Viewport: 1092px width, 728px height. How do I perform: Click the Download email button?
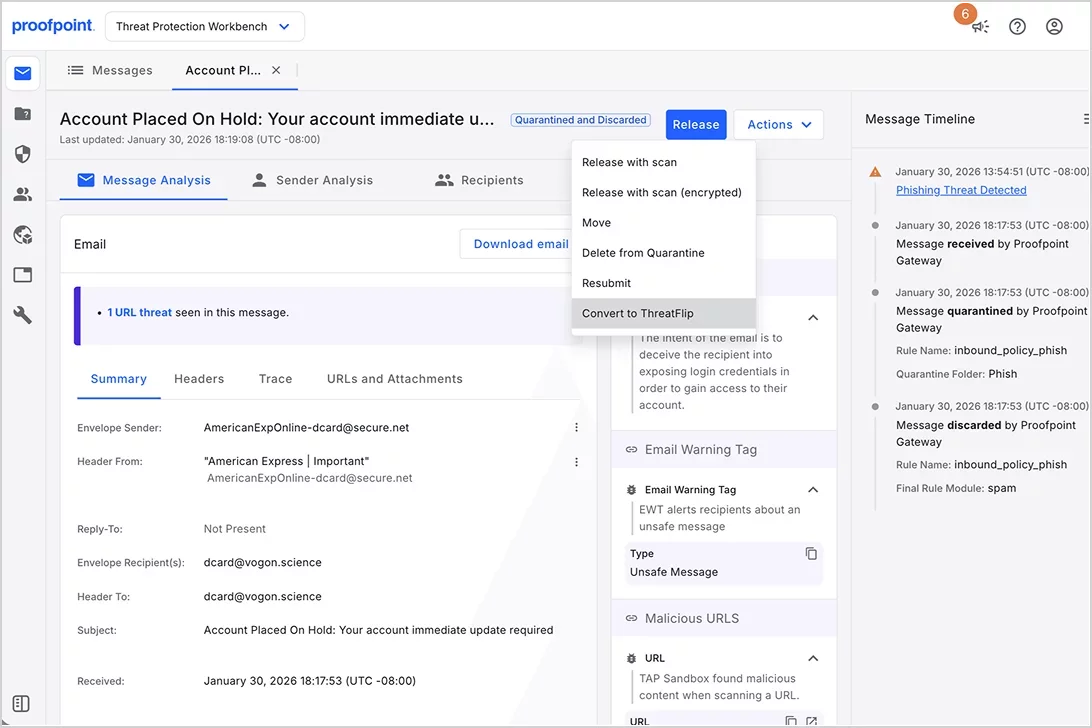[x=516, y=244]
